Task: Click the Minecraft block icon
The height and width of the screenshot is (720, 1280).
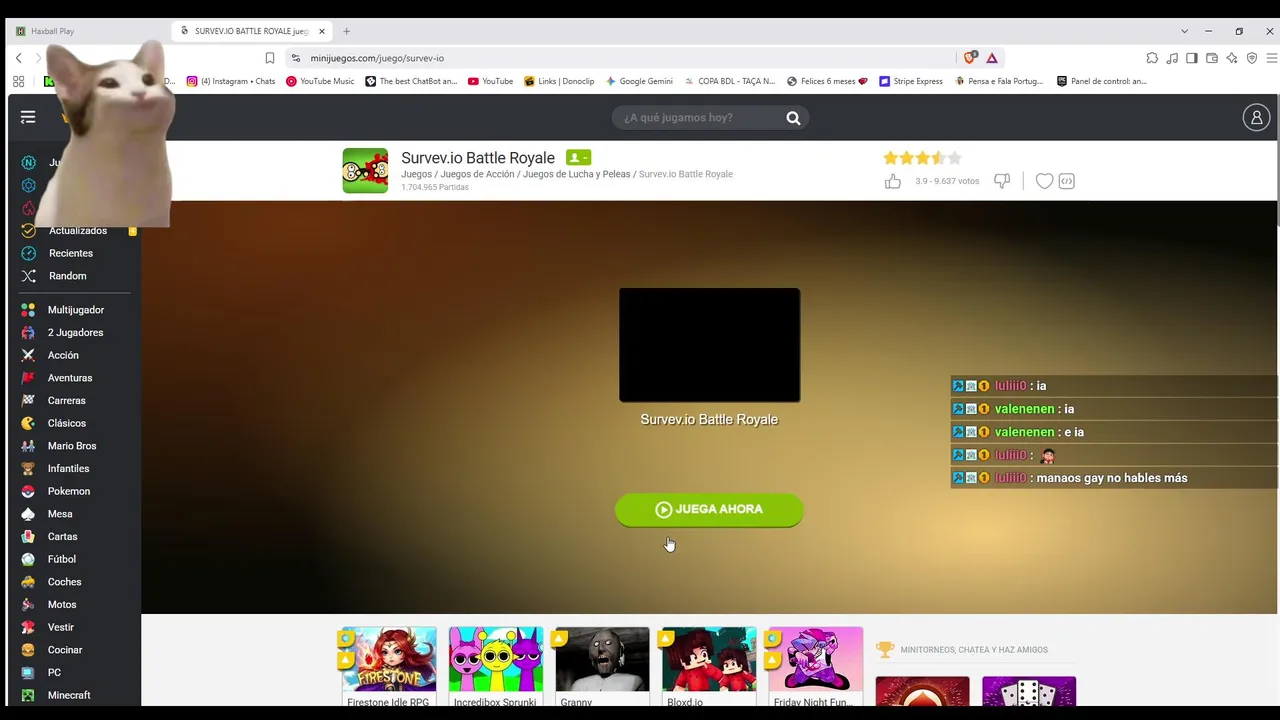Action: [x=28, y=695]
